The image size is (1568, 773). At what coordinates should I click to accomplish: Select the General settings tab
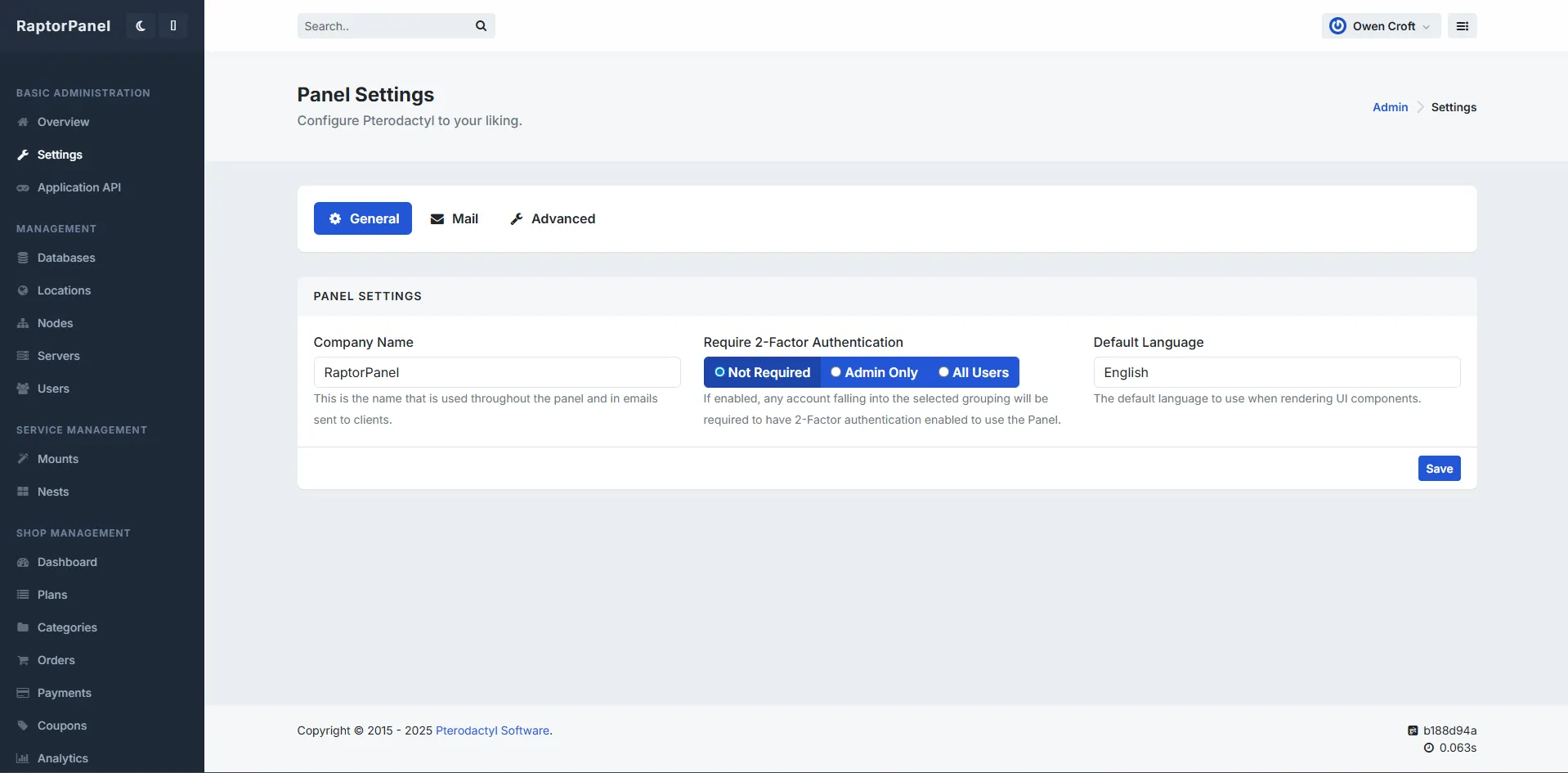(x=363, y=218)
